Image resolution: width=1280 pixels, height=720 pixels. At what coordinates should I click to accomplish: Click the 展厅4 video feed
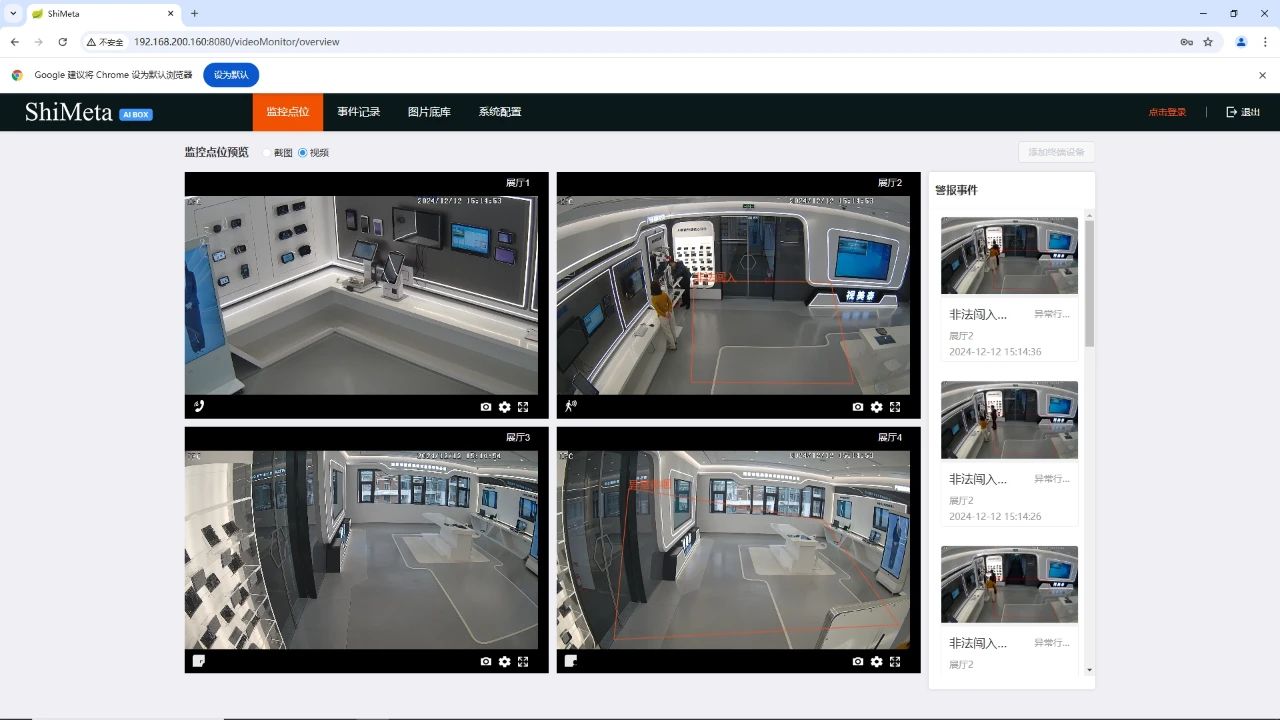click(x=733, y=549)
